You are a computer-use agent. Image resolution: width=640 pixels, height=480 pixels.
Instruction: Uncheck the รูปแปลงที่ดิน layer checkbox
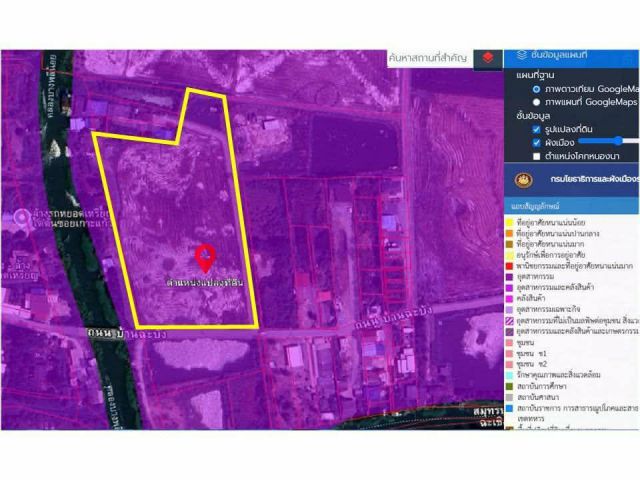pyautogui.click(x=536, y=129)
